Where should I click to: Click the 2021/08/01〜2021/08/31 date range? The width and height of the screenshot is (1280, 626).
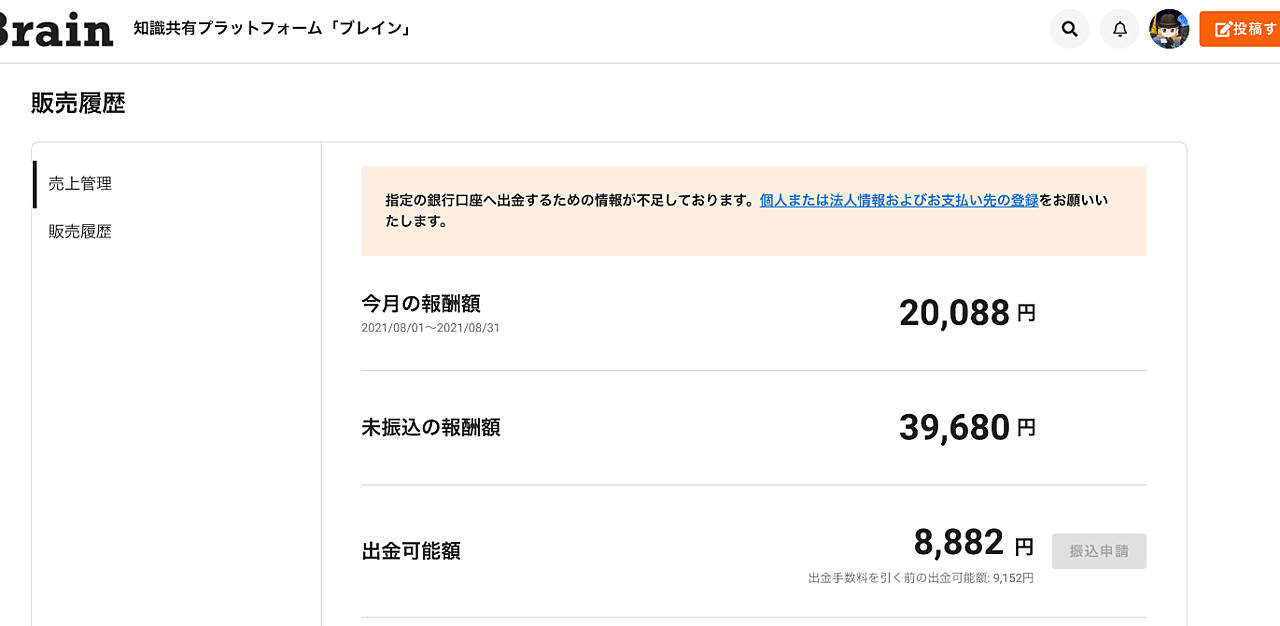[x=430, y=328]
